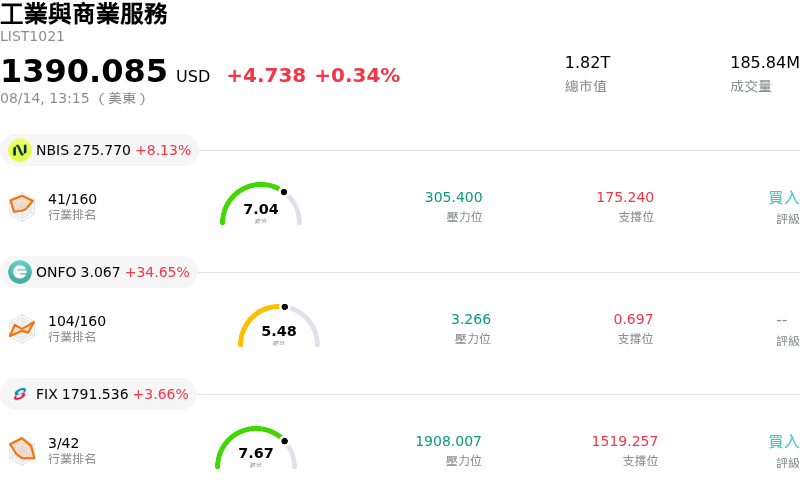Viewport: 800px width, 488px height.
Task: Click the FIX company logo icon
Action: (20, 394)
